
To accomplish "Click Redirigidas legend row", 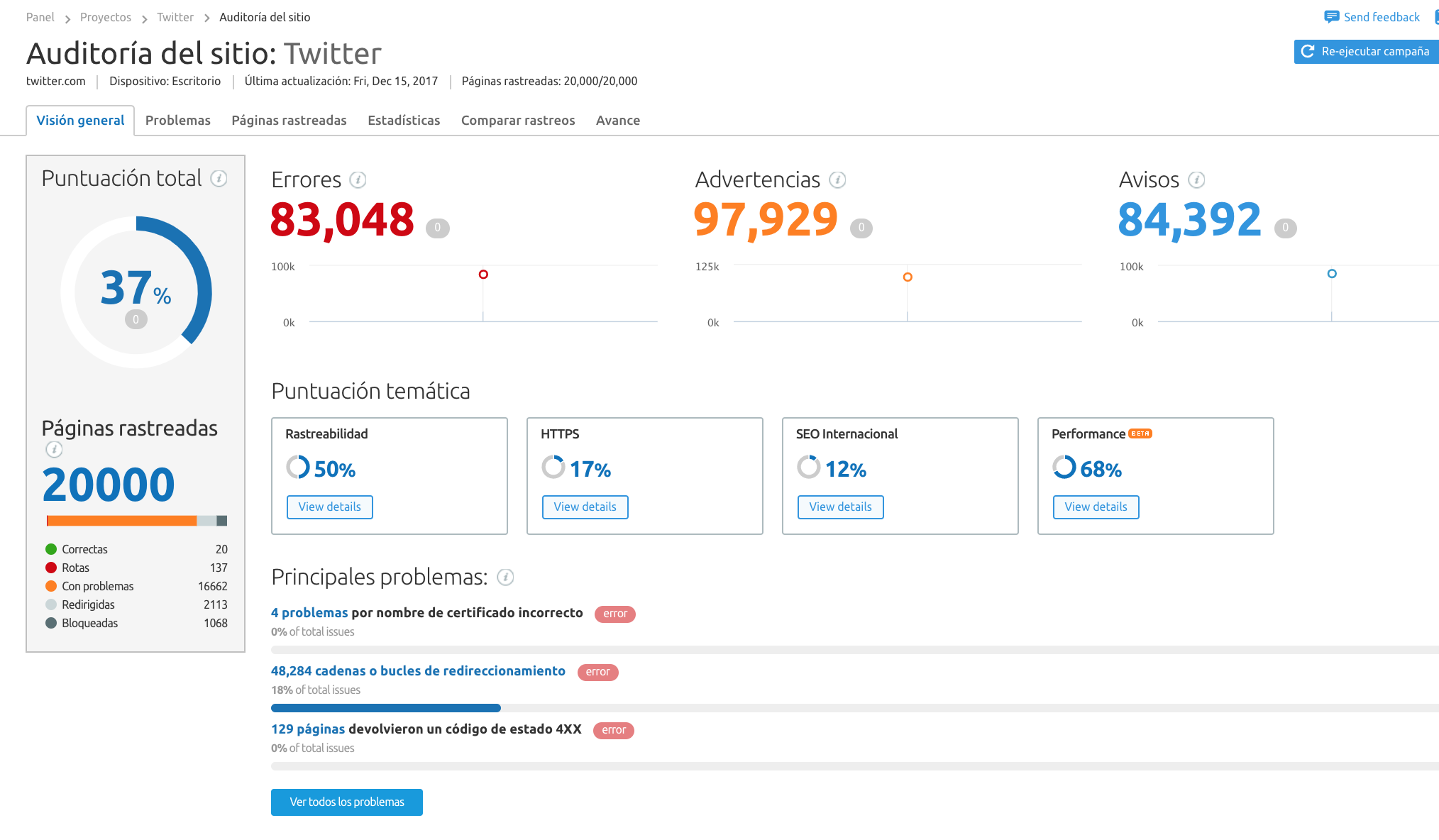I will [x=136, y=604].
